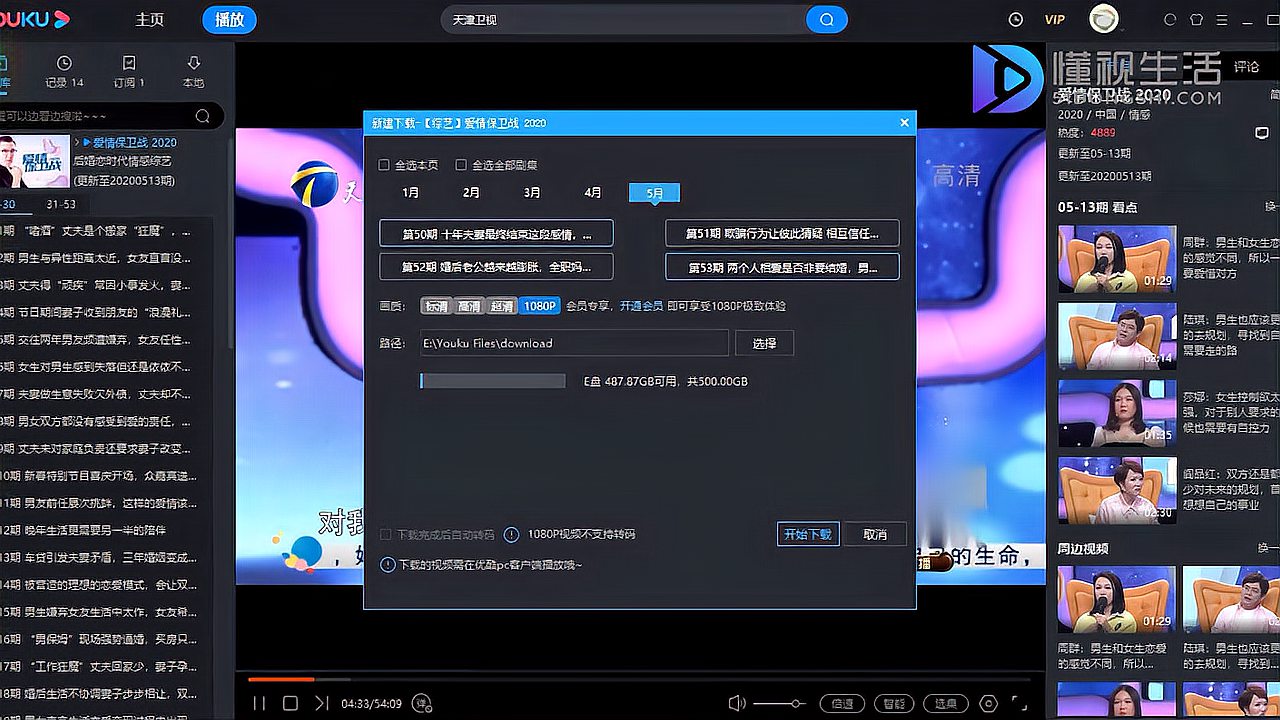Click 开始下载 to start the download

point(807,534)
